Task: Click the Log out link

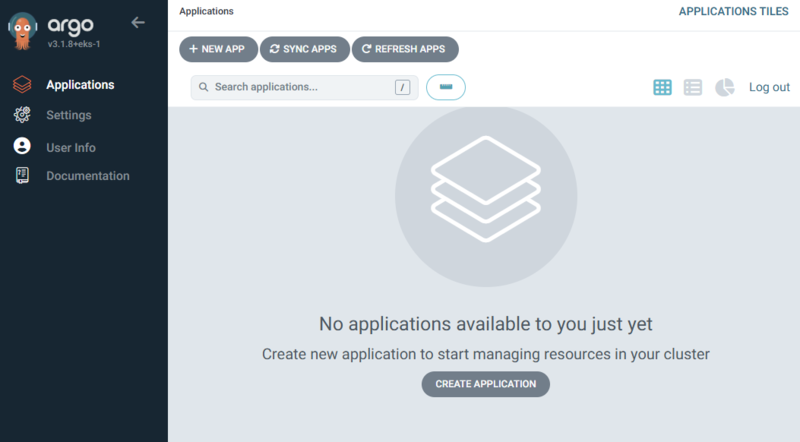Action: point(769,87)
